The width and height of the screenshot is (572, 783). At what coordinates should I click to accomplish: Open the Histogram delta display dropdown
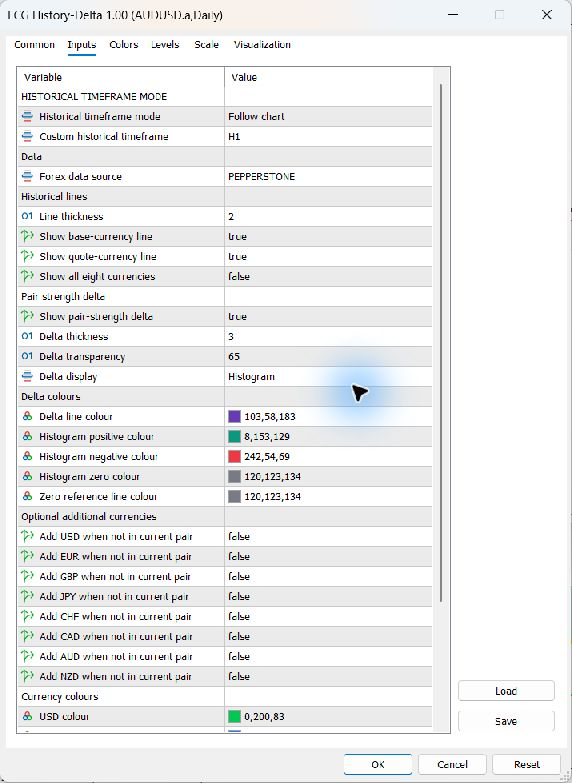pos(328,376)
